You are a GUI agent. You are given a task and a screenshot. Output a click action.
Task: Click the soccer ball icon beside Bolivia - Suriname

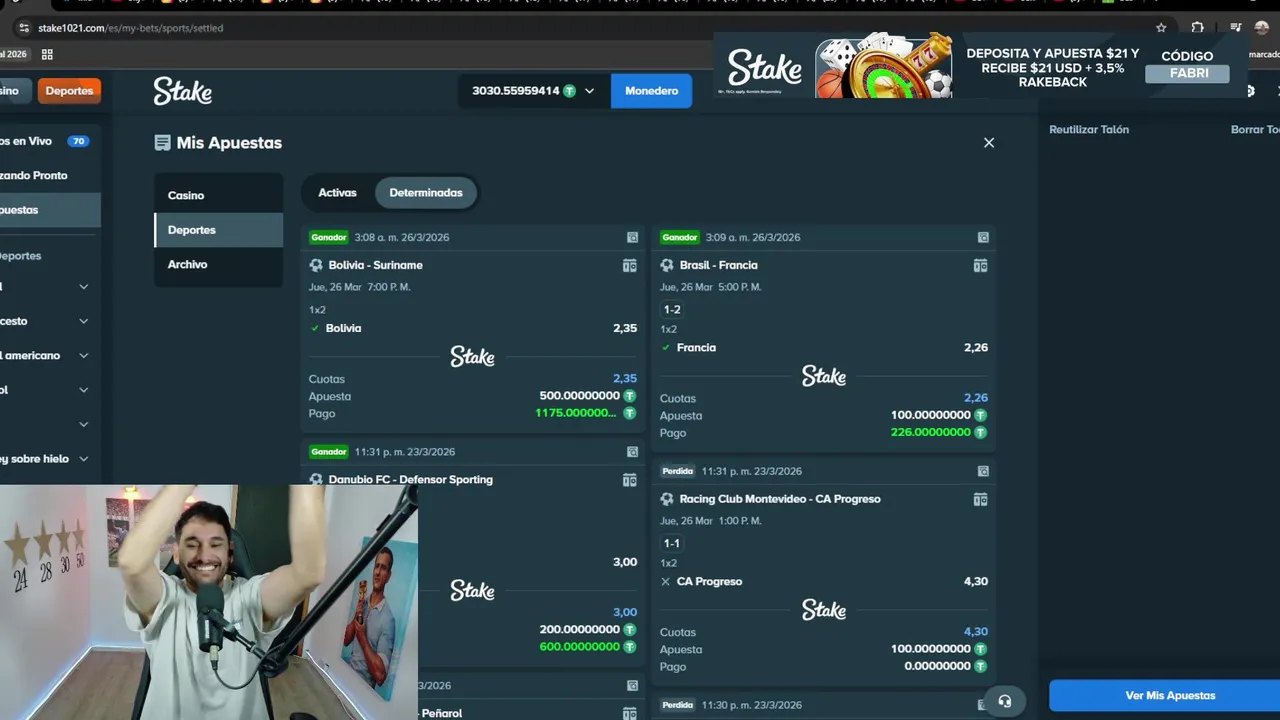point(316,266)
